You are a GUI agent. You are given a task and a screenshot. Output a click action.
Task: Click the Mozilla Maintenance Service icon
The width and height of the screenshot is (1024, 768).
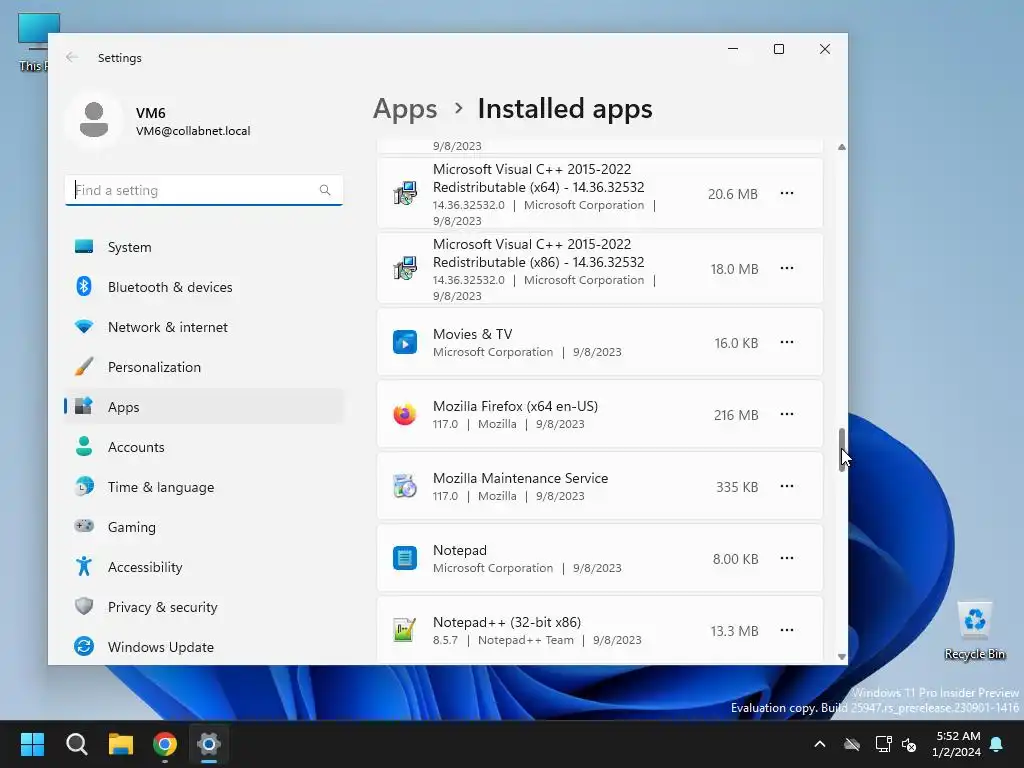[x=405, y=487]
